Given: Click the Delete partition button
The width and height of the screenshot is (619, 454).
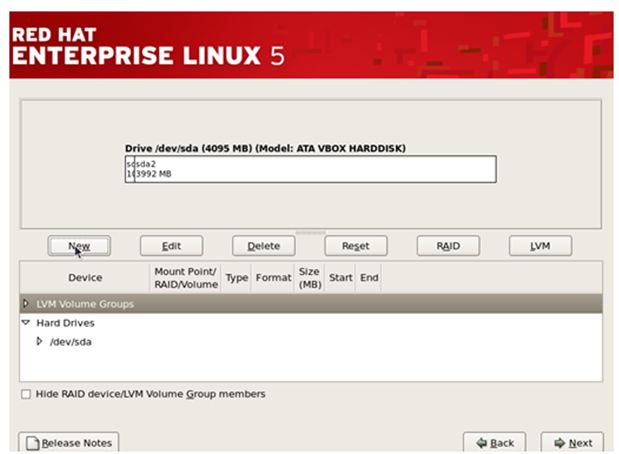Looking at the screenshot, I should pos(263,246).
